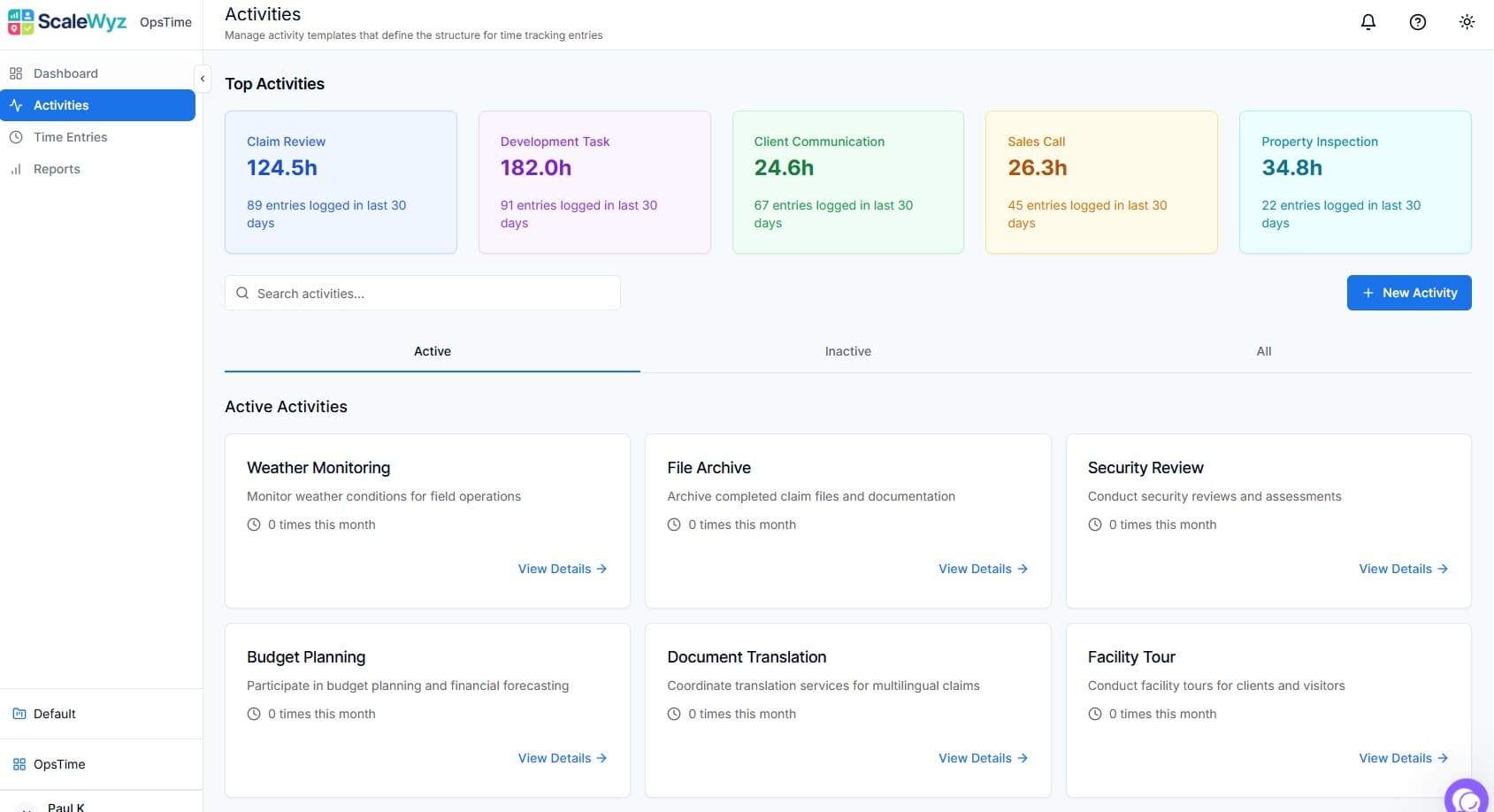This screenshot has height=812, width=1494.
Task: Go to Time Entries in sidebar
Action: [70, 137]
